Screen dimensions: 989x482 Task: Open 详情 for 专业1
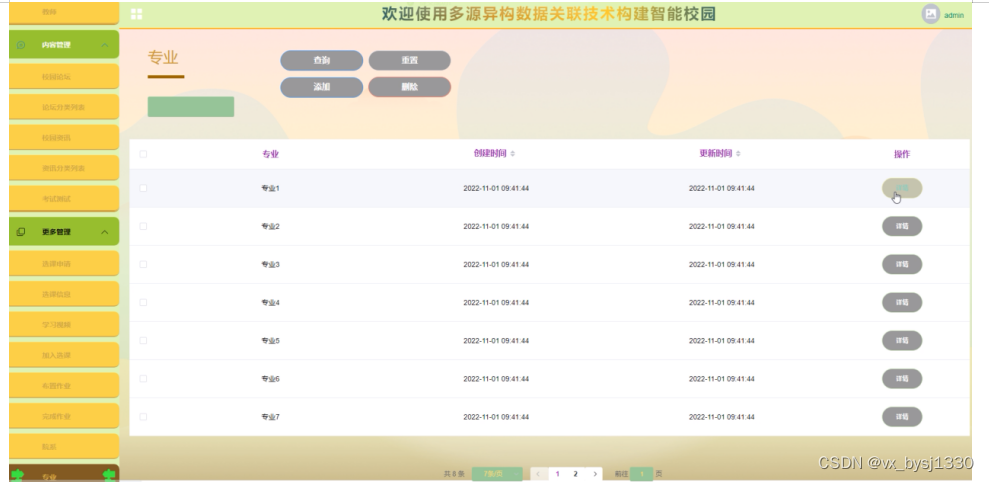pos(902,188)
